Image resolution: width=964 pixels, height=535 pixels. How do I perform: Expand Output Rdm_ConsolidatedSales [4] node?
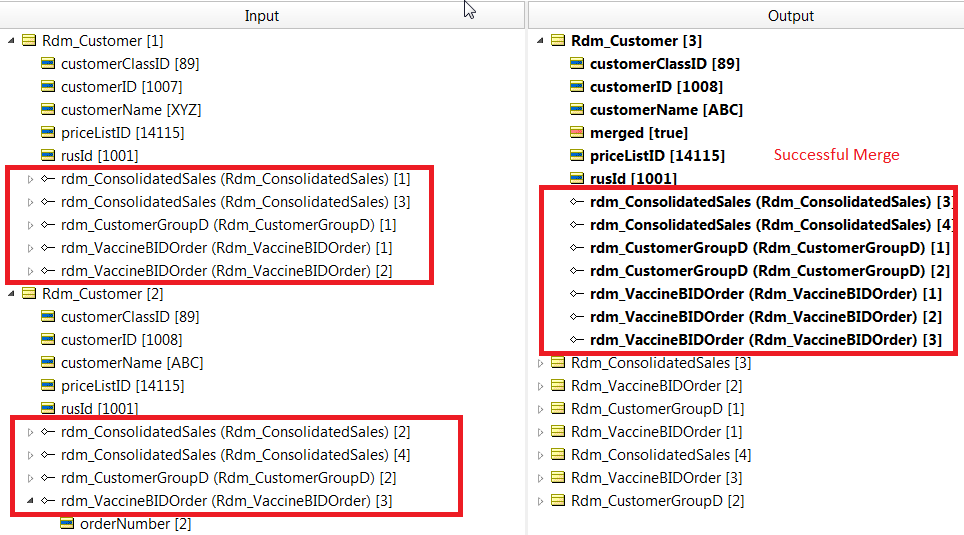click(x=540, y=455)
